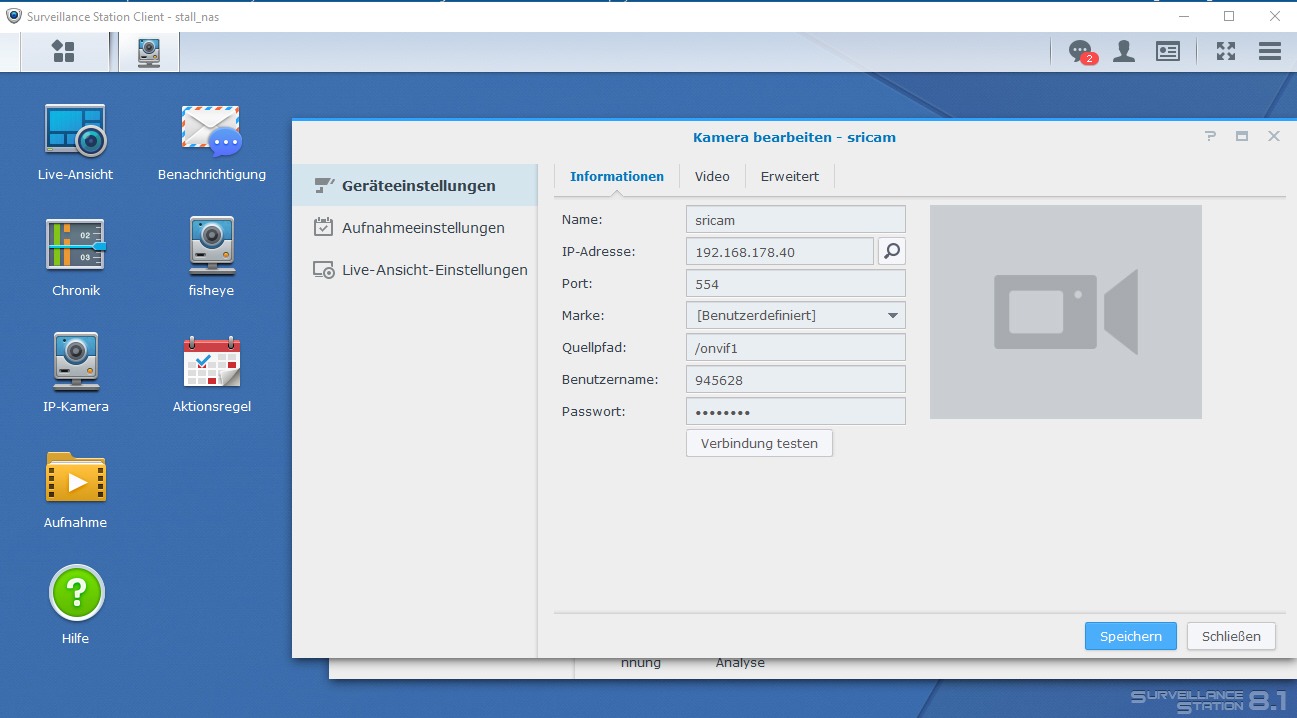Switch to Erweitert tab
This screenshot has width=1297, height=718.
(790, 177)
